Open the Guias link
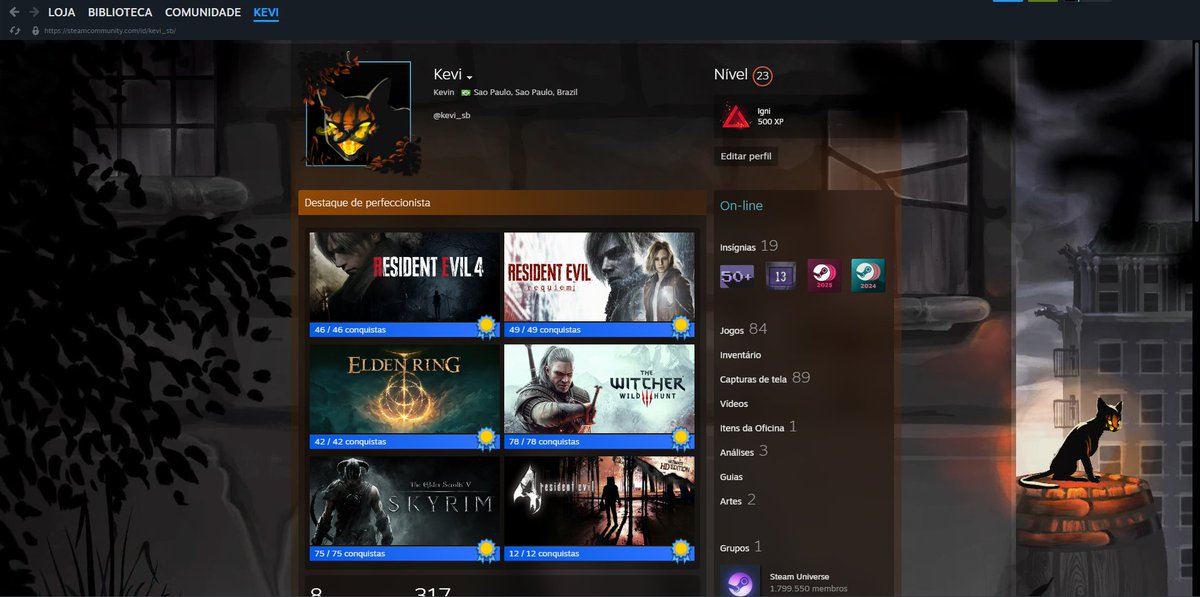Screen dimensions: 1200x597 (732, 477)
